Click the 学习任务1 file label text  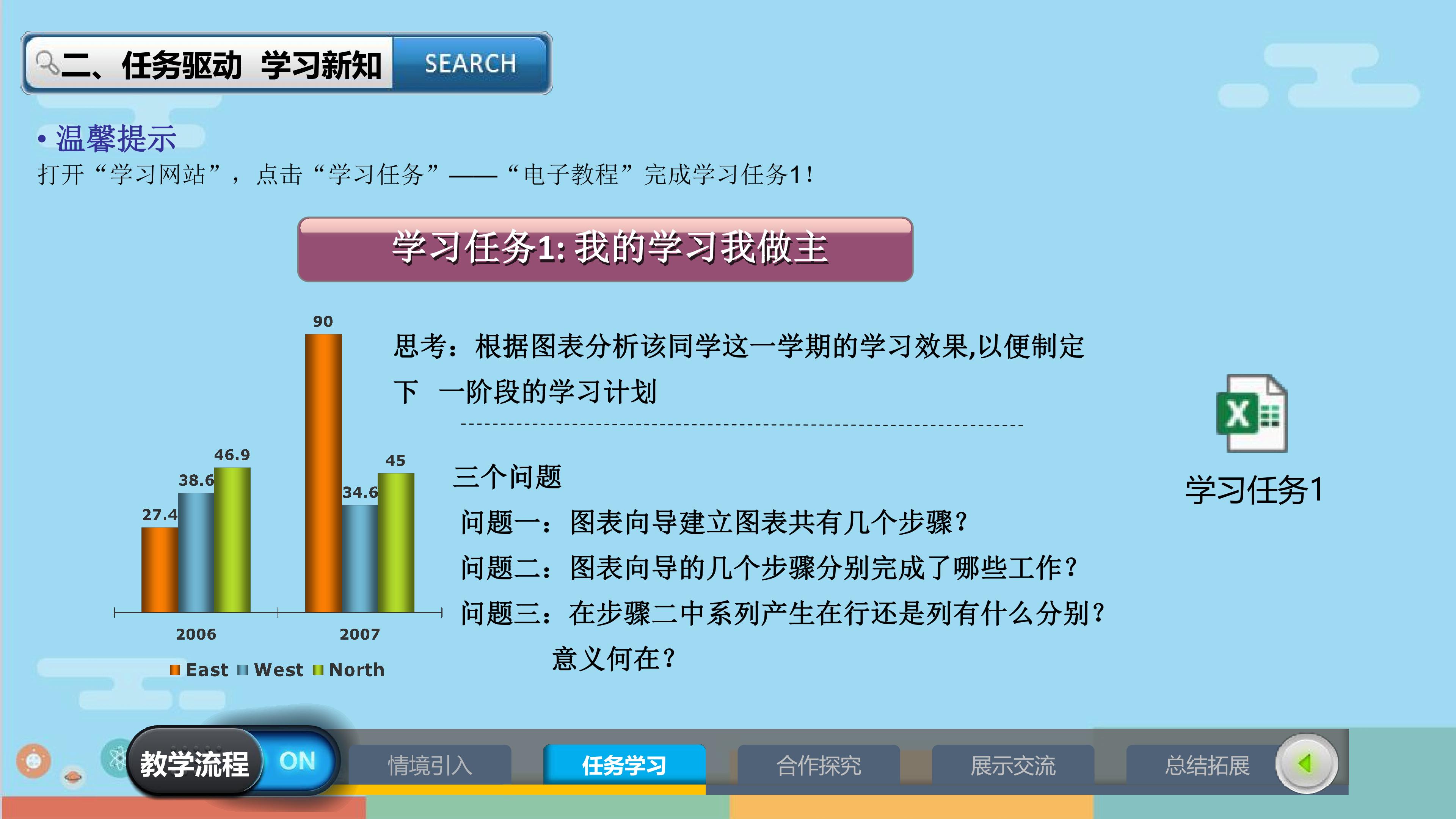(x=1254, y=490)
